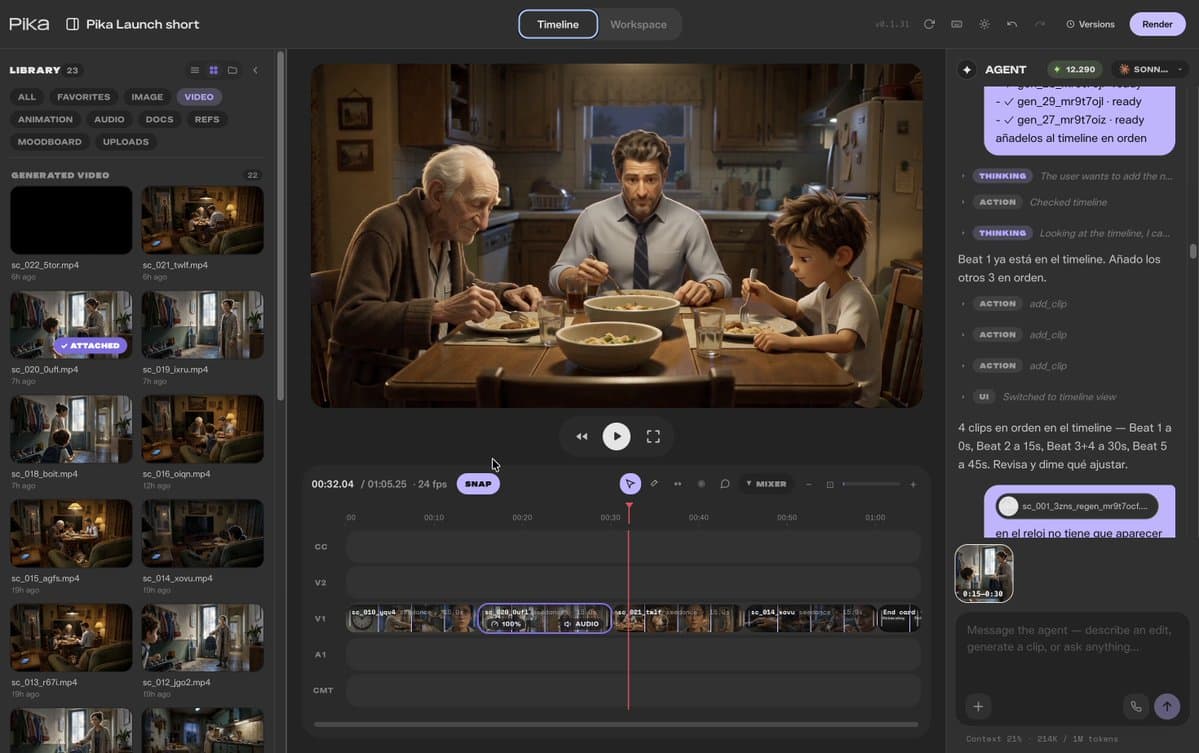
Task: Zoom out the timeline with minus
Action: (x=808, y=485)
